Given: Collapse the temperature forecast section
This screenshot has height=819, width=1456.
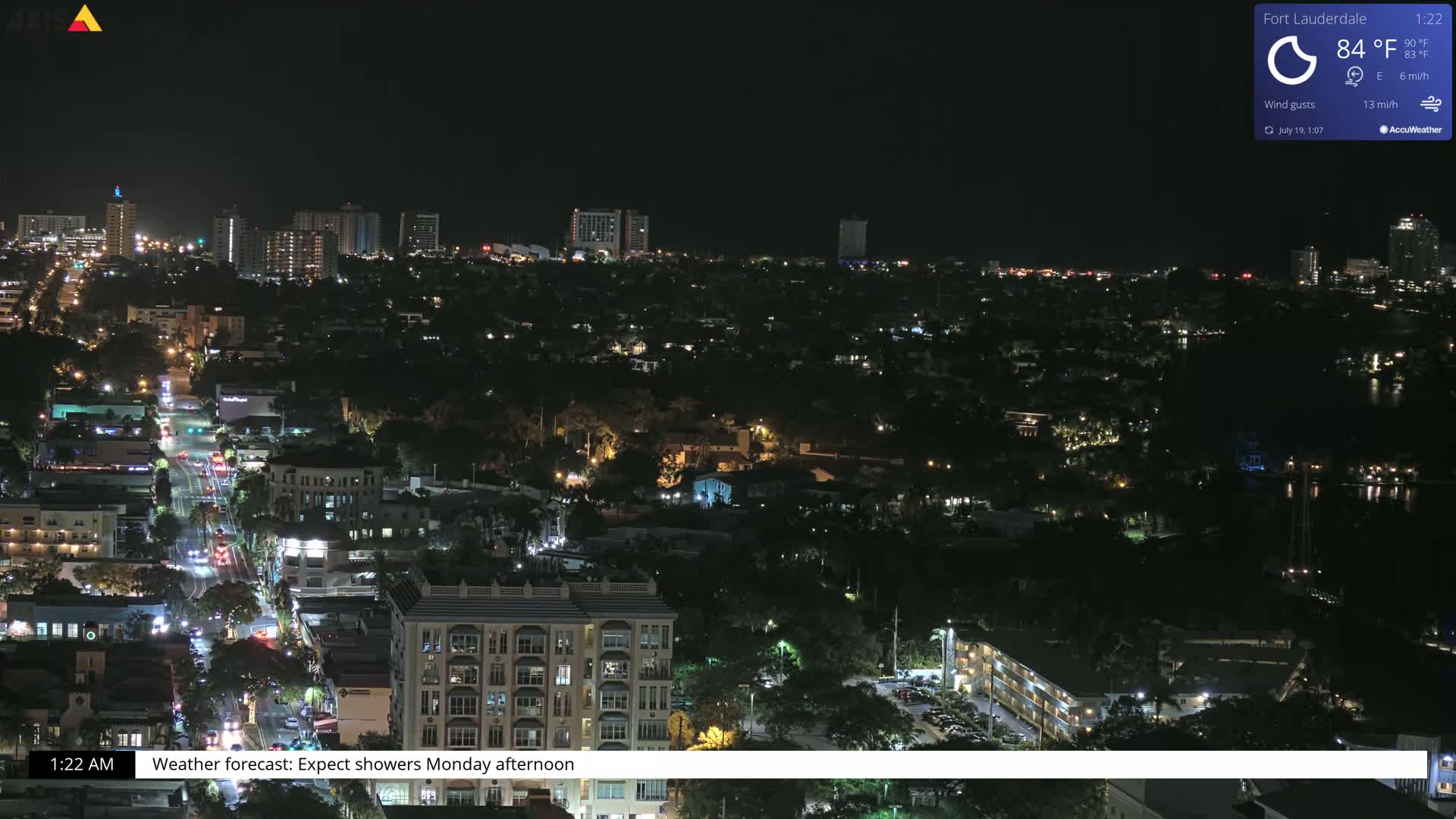Looking at the screenshot, I should point(1415,49).
